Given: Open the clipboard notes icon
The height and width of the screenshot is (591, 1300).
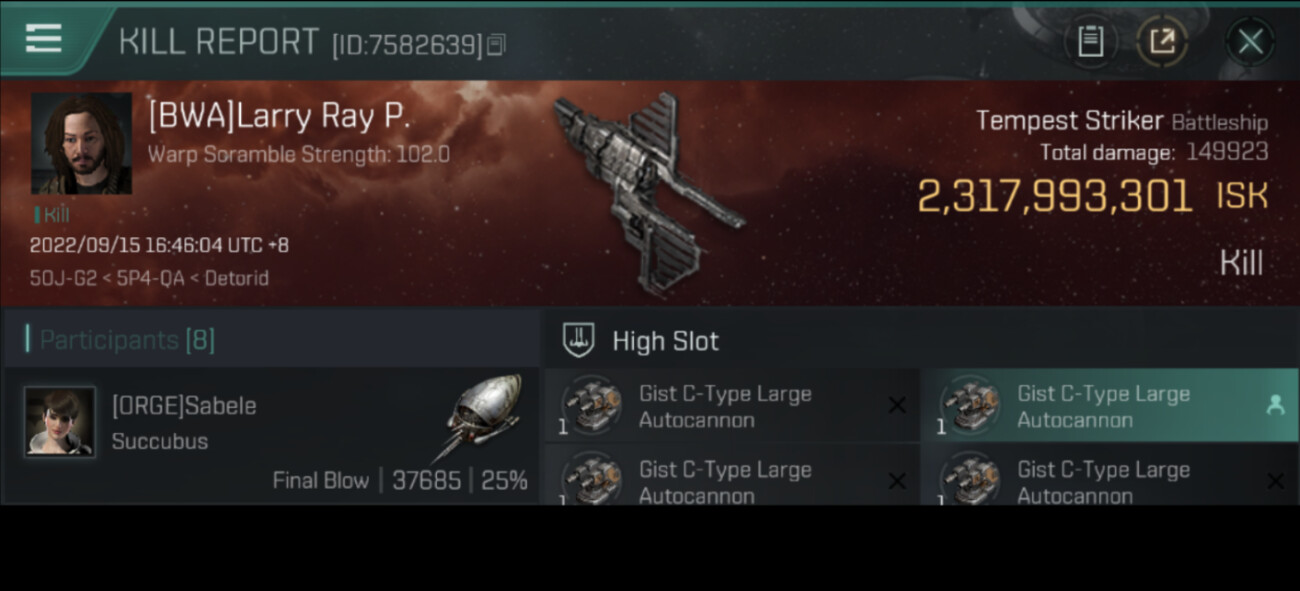Looking at the screenshot, I should tap(1090, 41).
